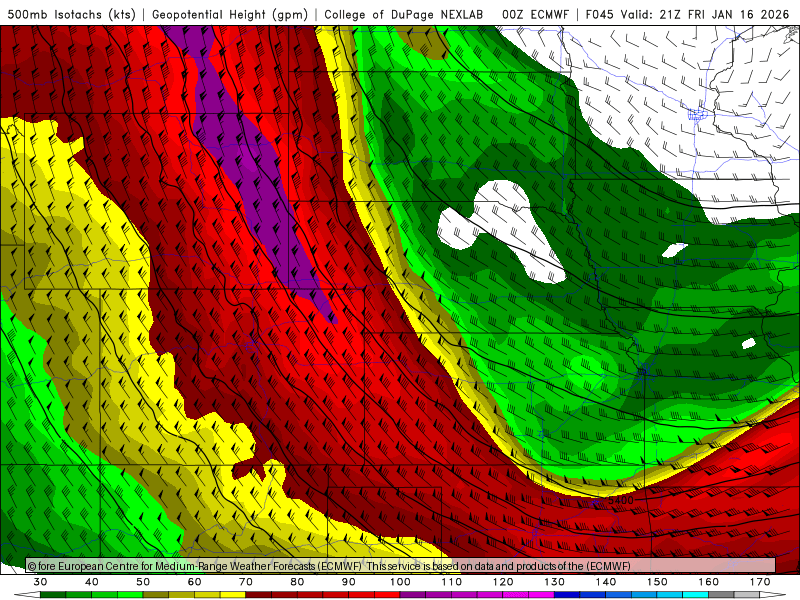Click the legend value 100
800x600 pixels.
401,582
